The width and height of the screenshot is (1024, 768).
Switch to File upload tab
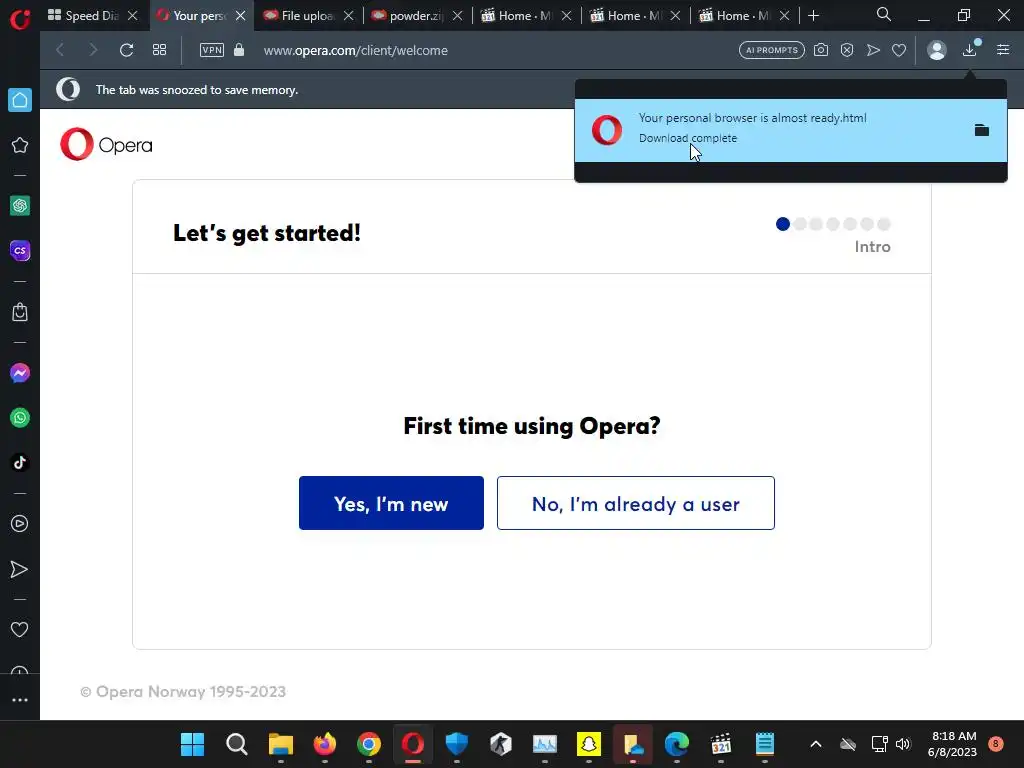pos(299,16)
